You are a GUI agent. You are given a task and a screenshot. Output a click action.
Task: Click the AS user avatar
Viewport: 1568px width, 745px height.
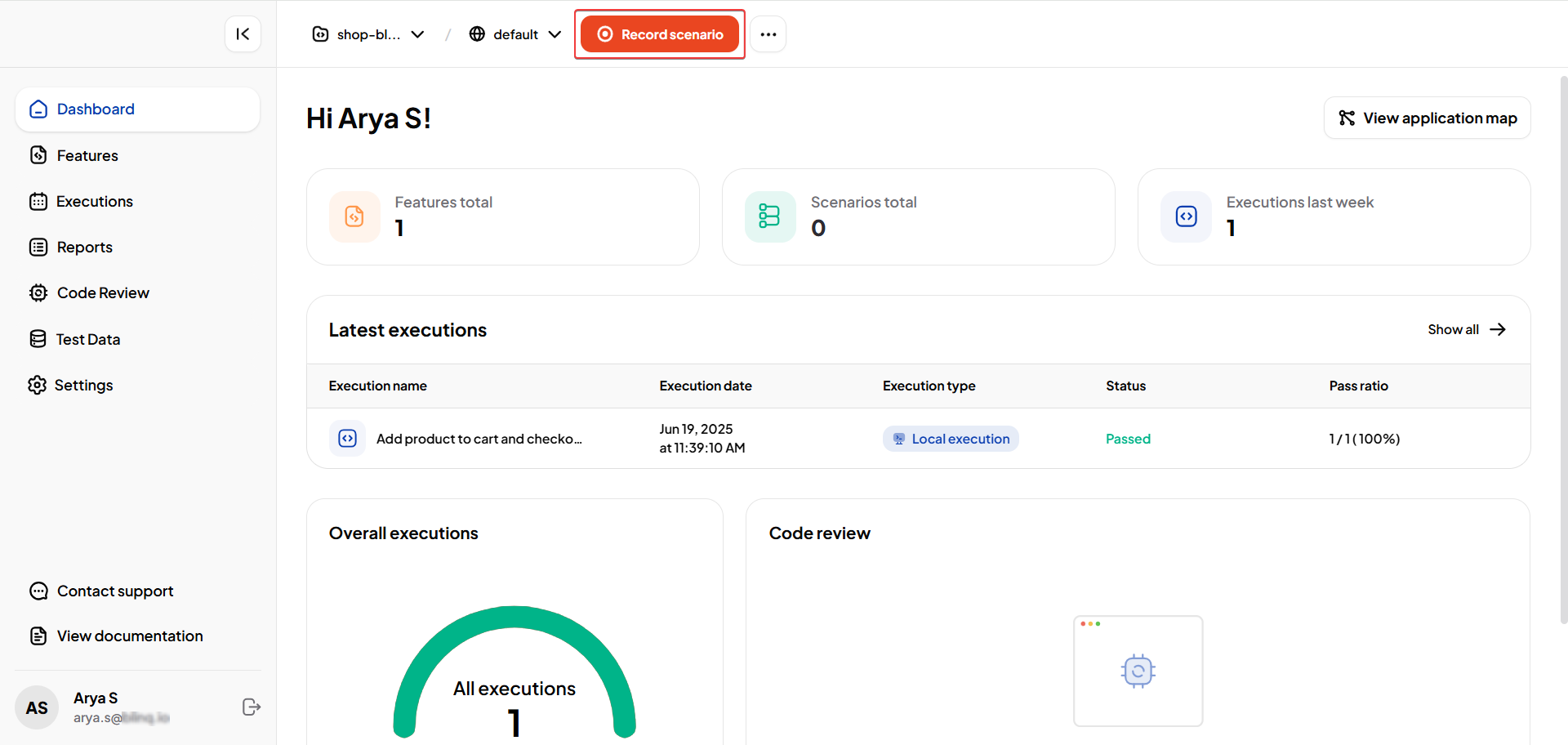37,707
